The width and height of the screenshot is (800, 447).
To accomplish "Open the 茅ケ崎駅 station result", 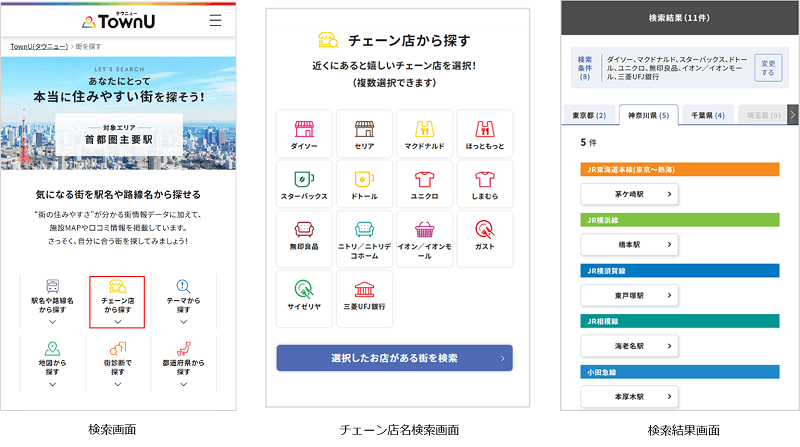I will 631,194.
